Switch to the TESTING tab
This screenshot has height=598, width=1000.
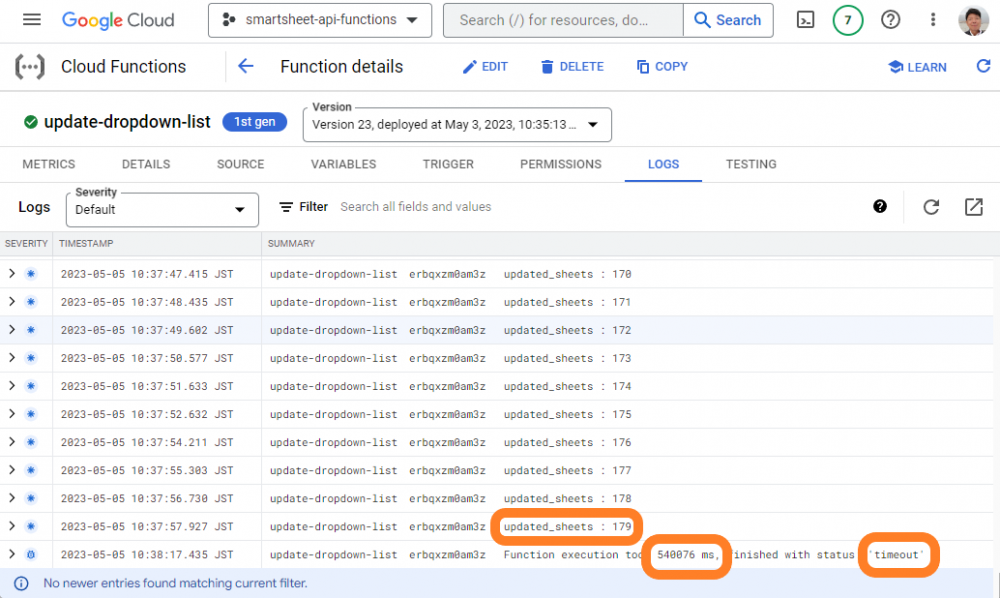coord(751,164)
